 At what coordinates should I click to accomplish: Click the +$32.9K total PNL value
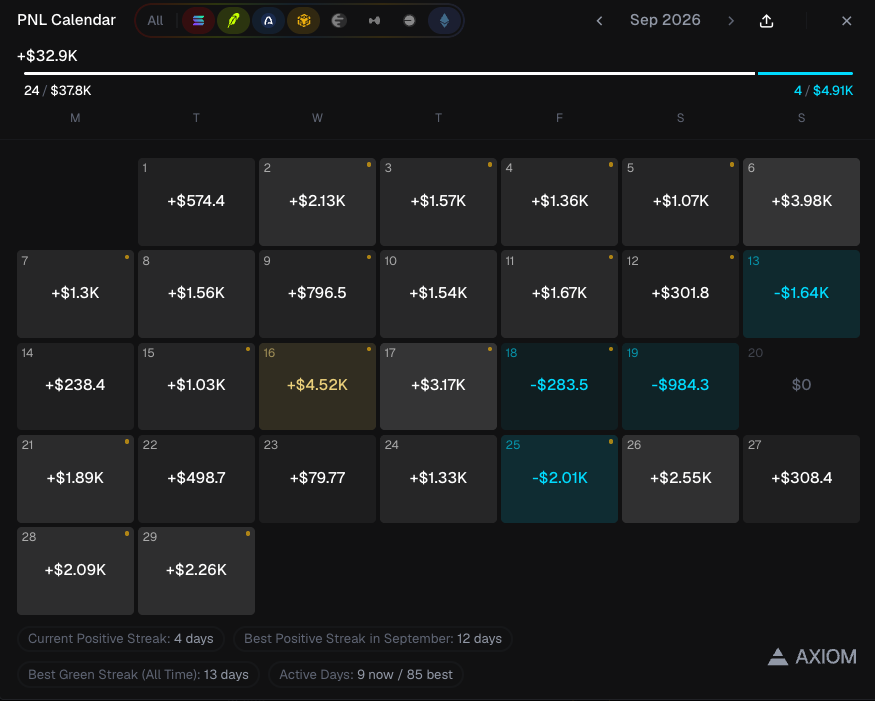47,56
